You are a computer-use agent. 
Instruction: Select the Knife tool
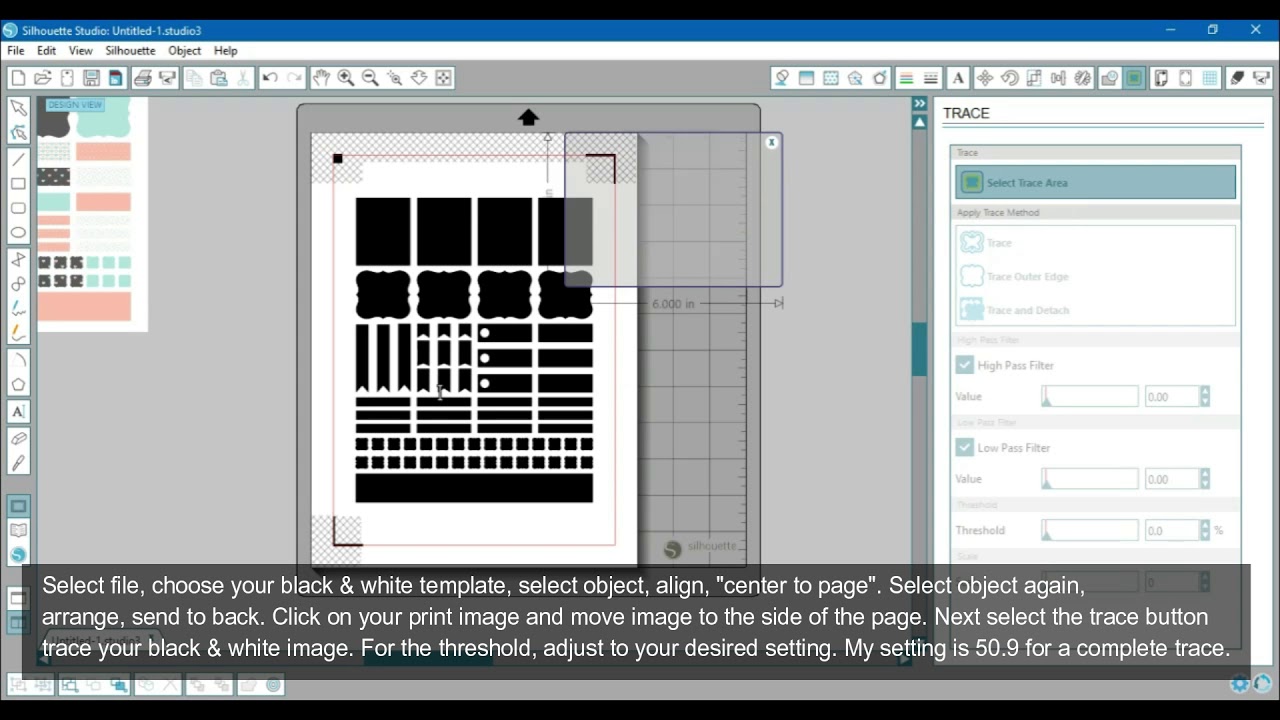(x=18, y=463)
